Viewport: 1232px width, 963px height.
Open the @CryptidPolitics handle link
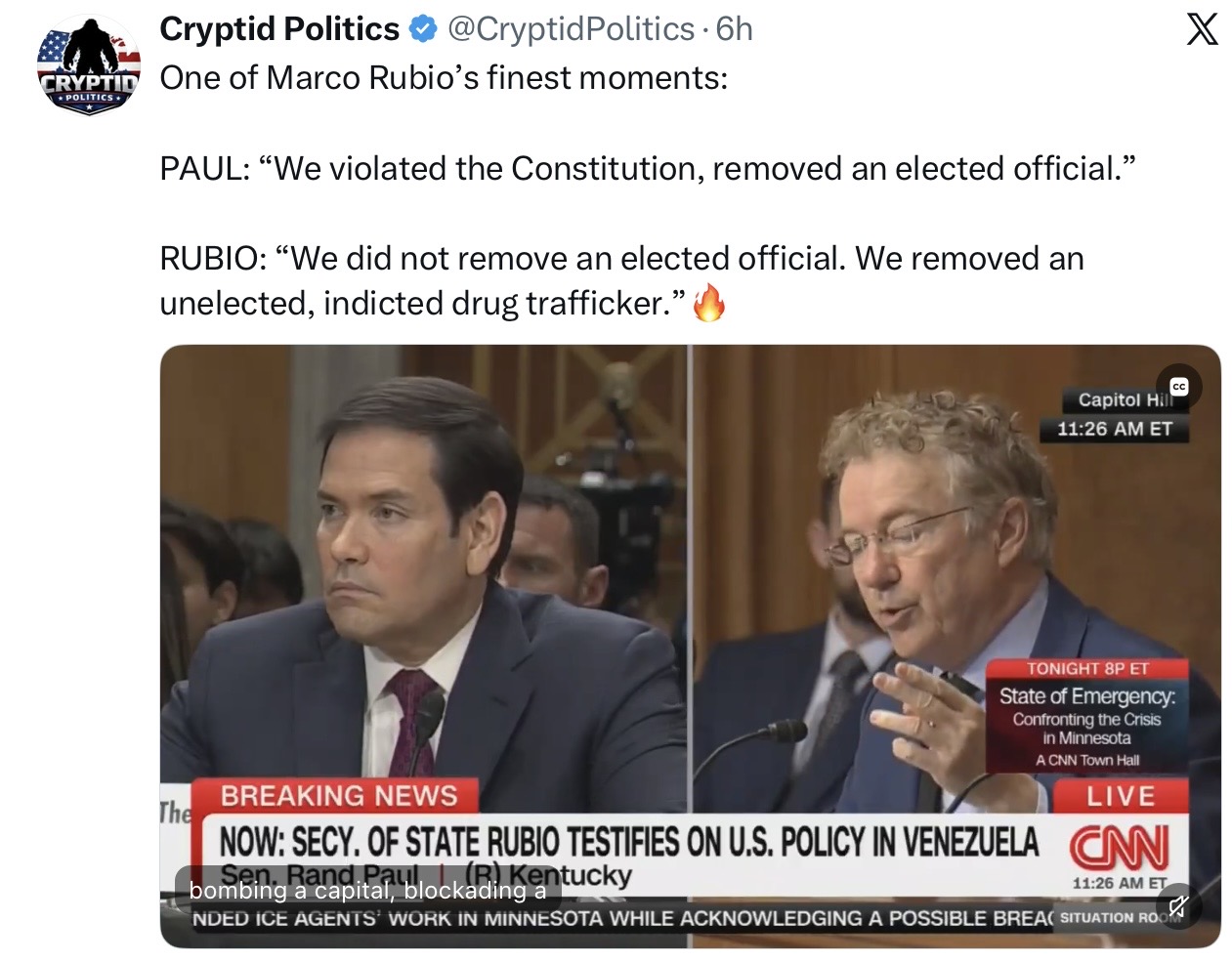[x=571, y=29]
